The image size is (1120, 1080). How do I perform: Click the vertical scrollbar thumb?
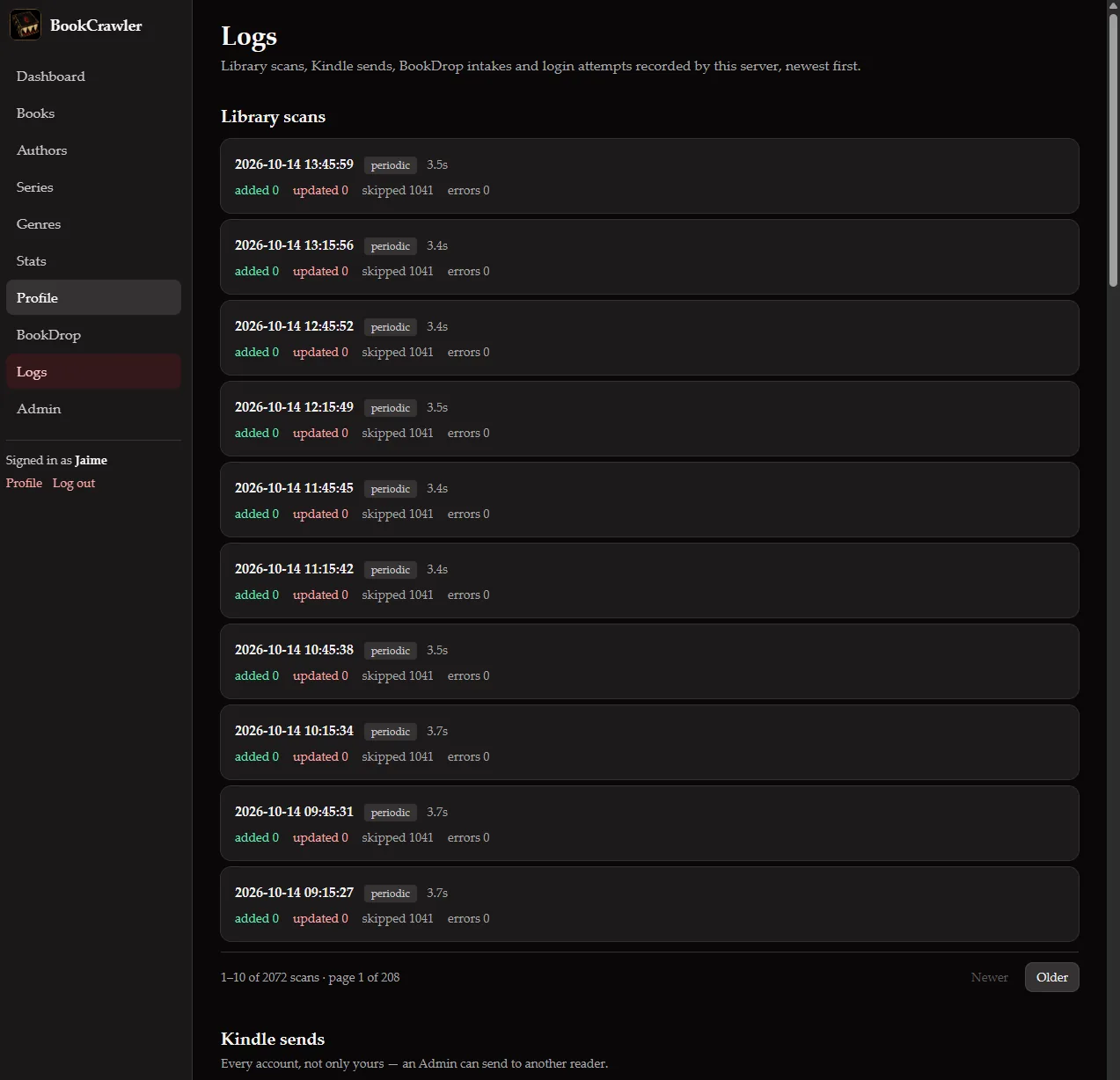click(1113, 150)
